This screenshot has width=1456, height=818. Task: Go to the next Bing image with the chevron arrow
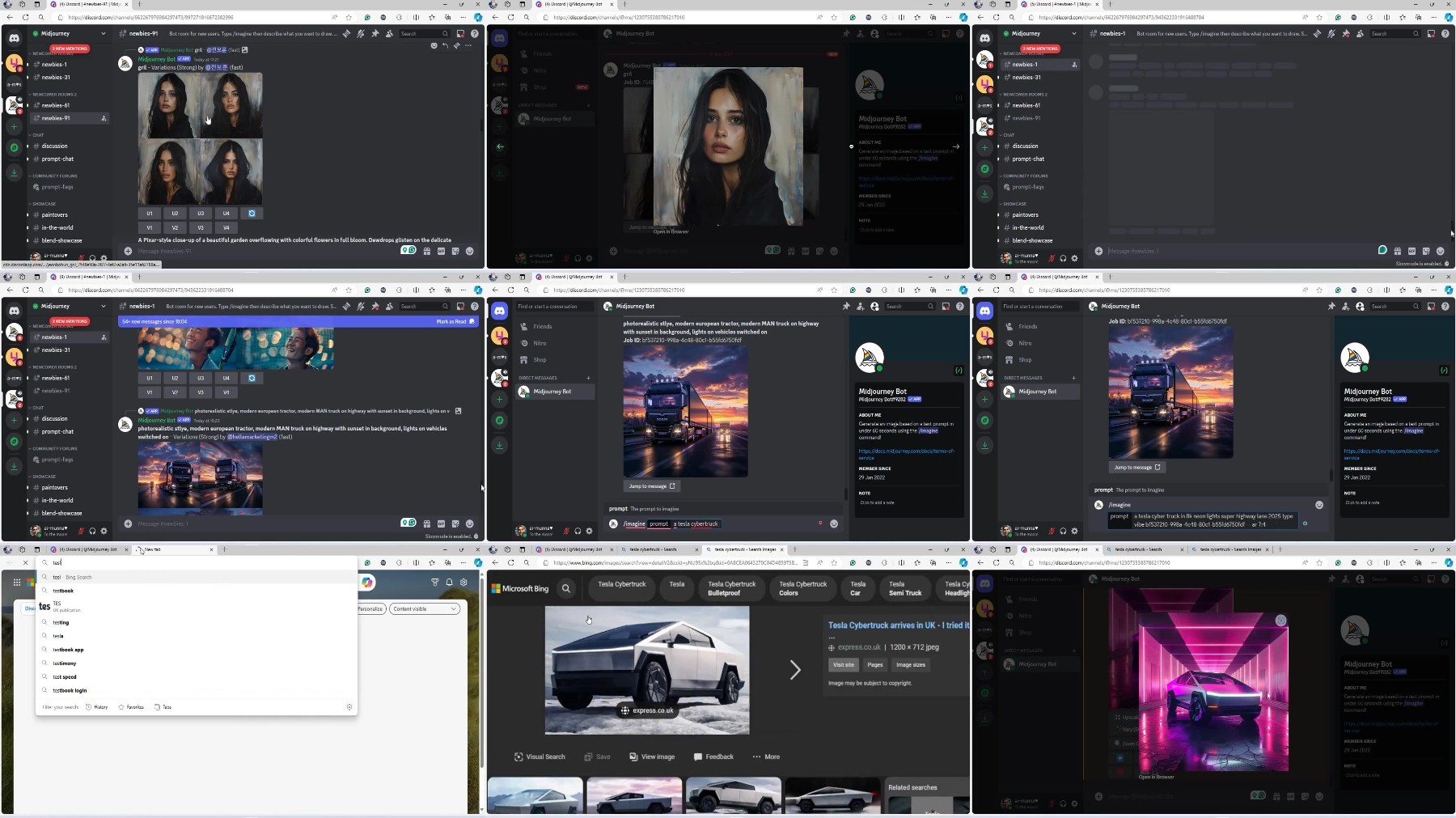[x=795, y=669]
